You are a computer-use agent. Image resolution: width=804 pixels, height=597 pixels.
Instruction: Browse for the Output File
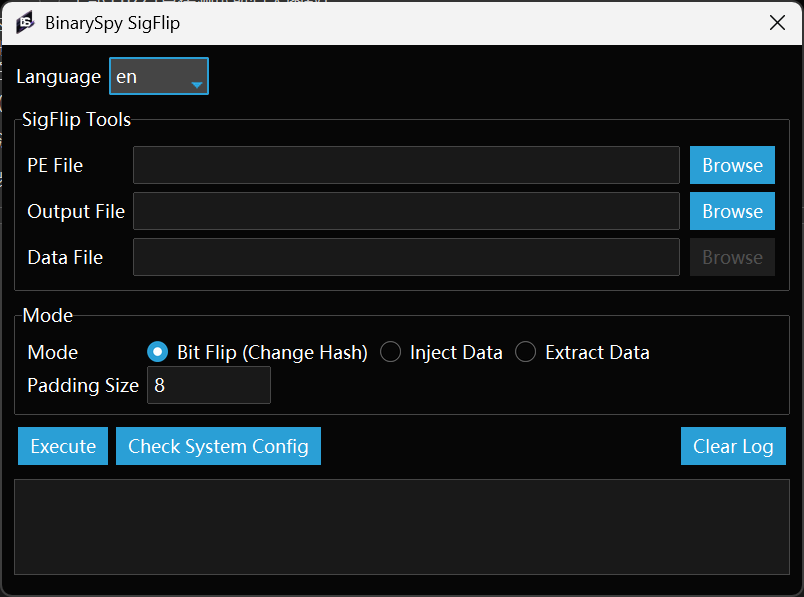(x=732, y=211)
